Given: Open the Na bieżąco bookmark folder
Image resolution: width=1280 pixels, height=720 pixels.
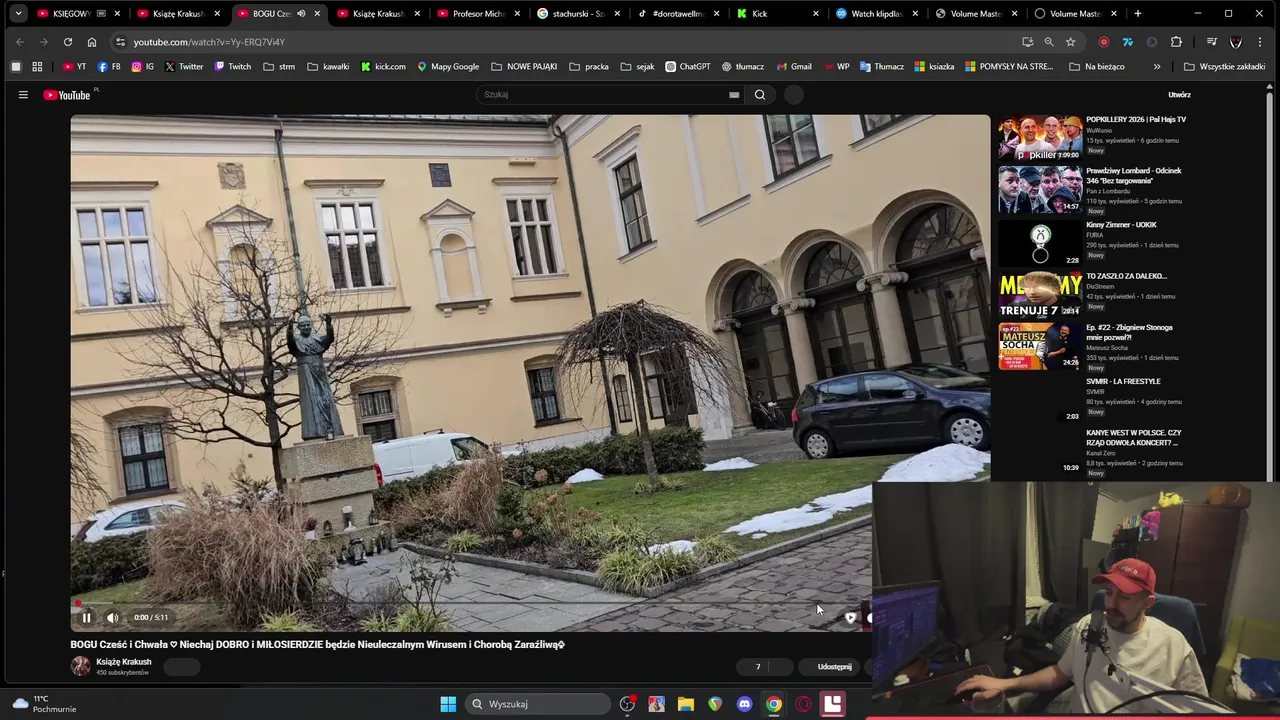Looking at the screenshot, I should pos(1097,67).
